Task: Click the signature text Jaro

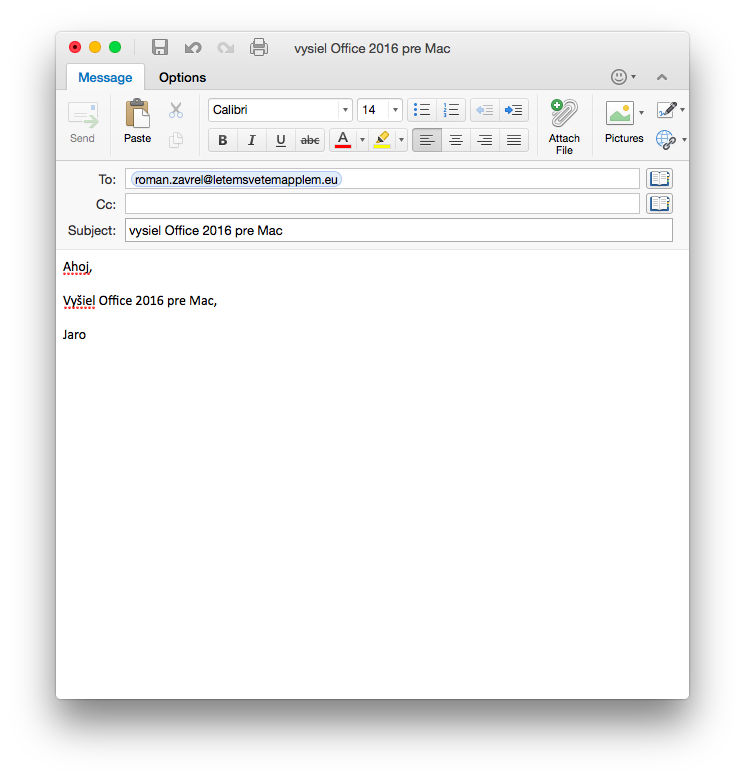Action: click(x=74, y=335)
